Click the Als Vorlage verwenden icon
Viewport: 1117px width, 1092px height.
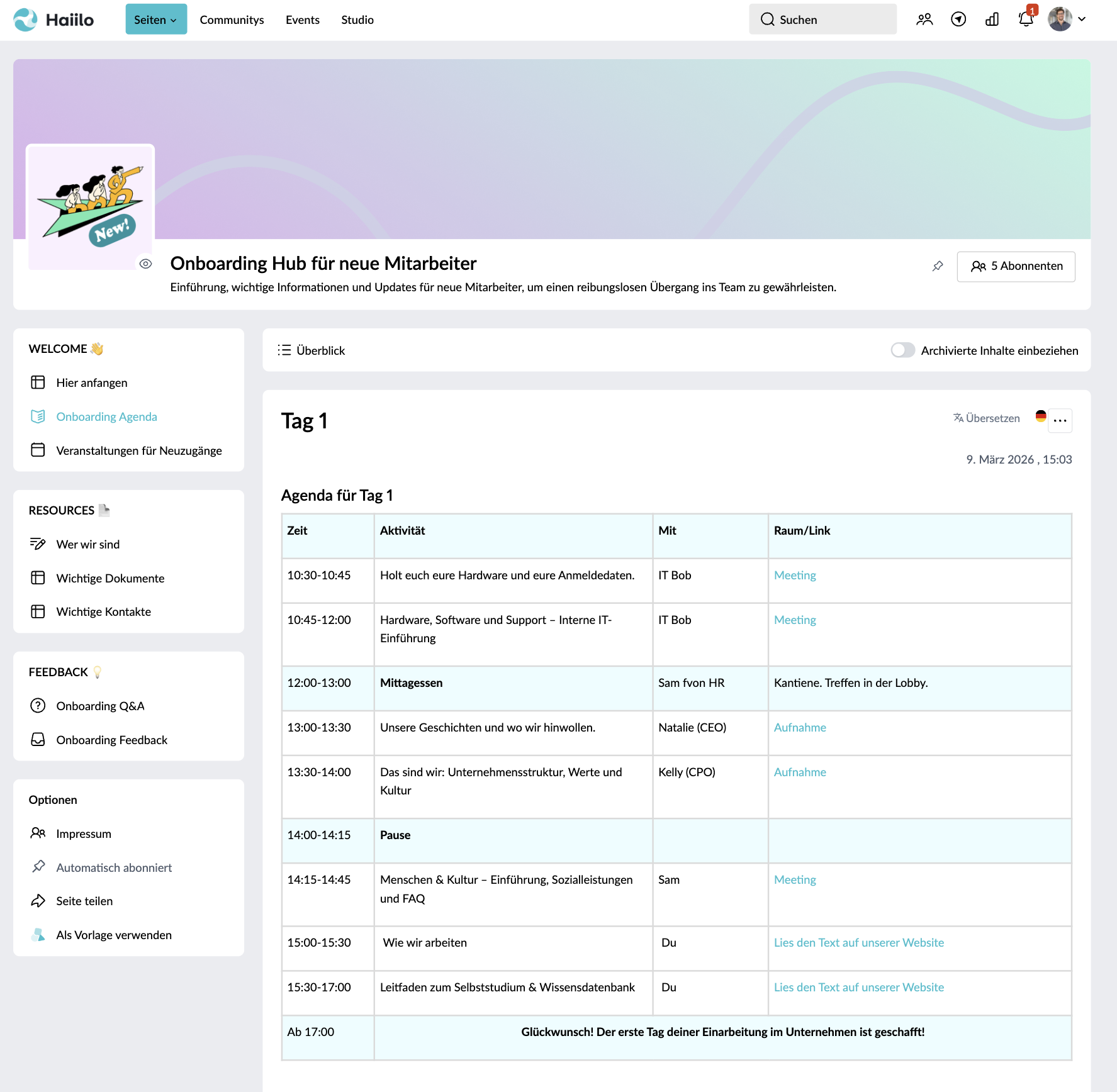(38, 935)
